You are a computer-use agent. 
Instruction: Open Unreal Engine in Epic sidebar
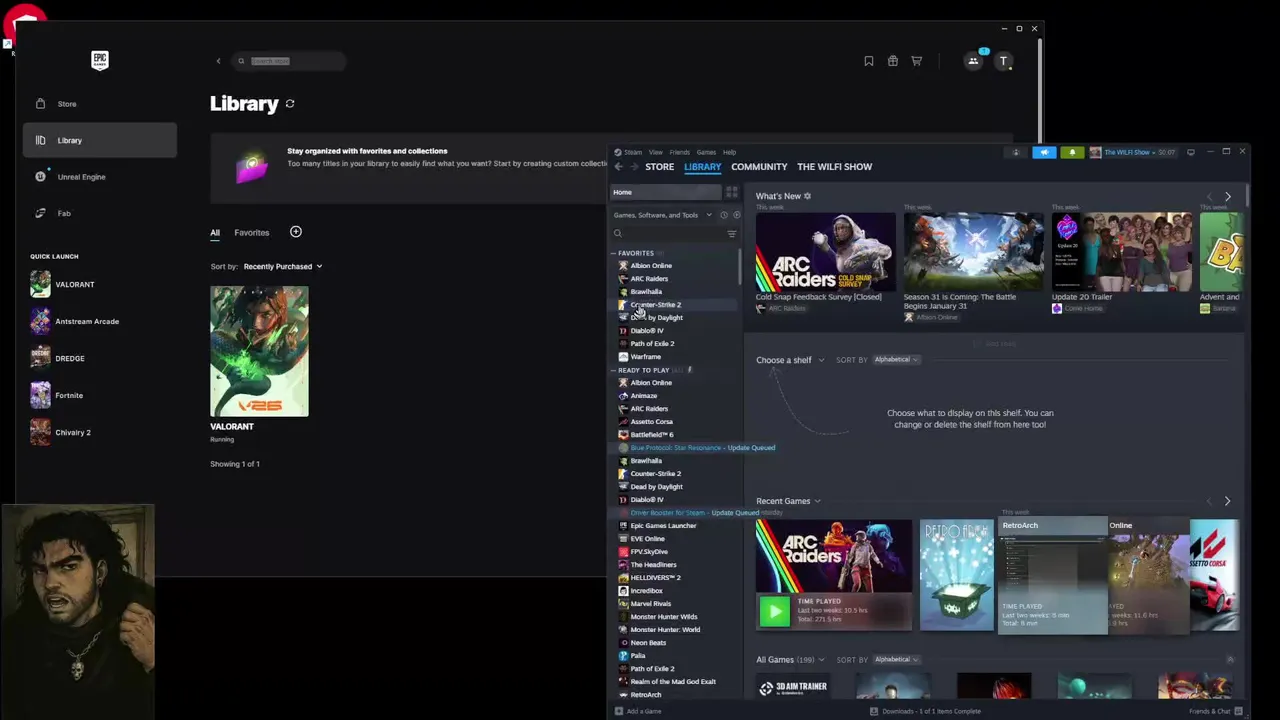point(100,177)
